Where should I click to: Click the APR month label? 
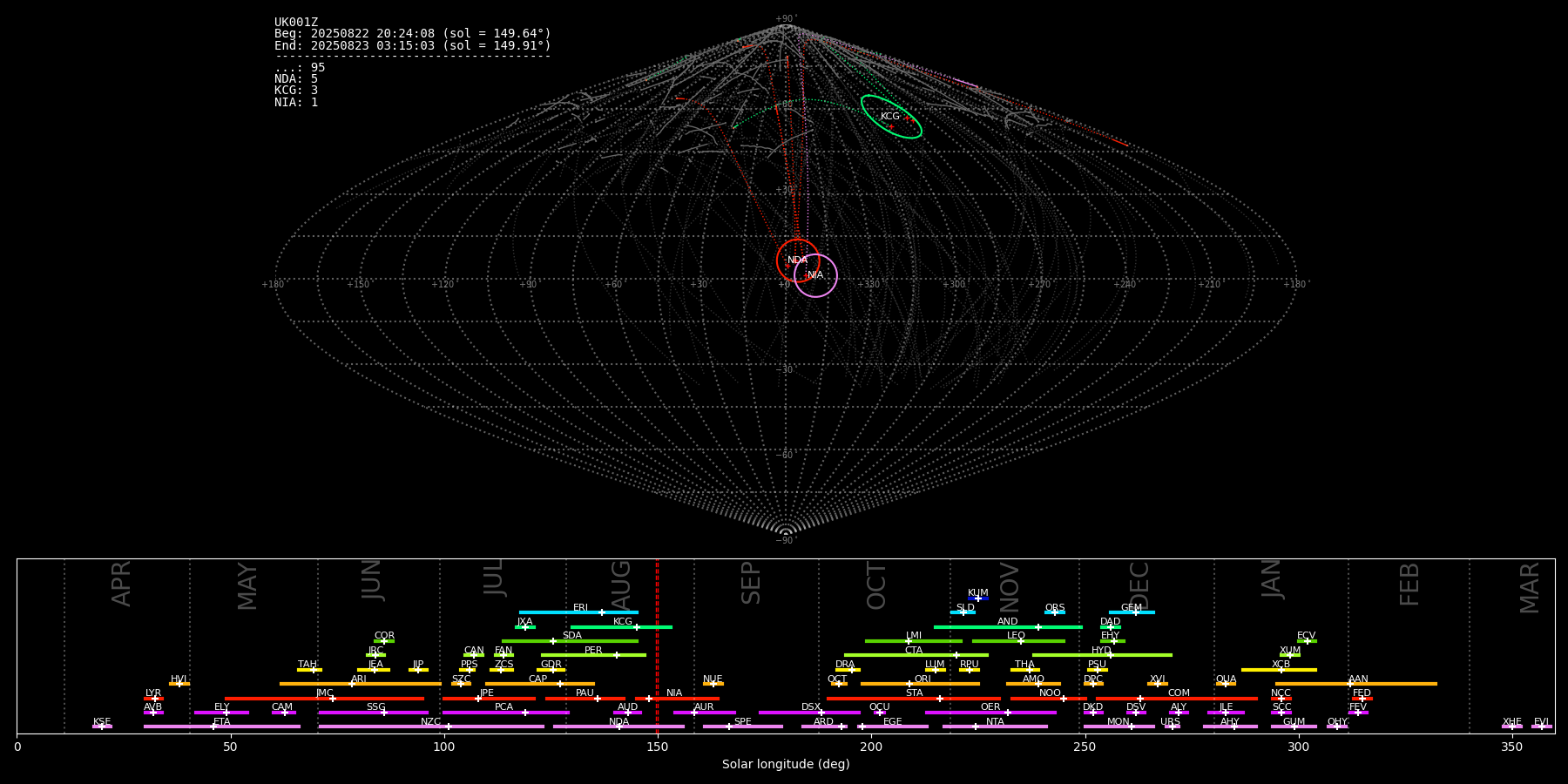(x=121, y=584)
